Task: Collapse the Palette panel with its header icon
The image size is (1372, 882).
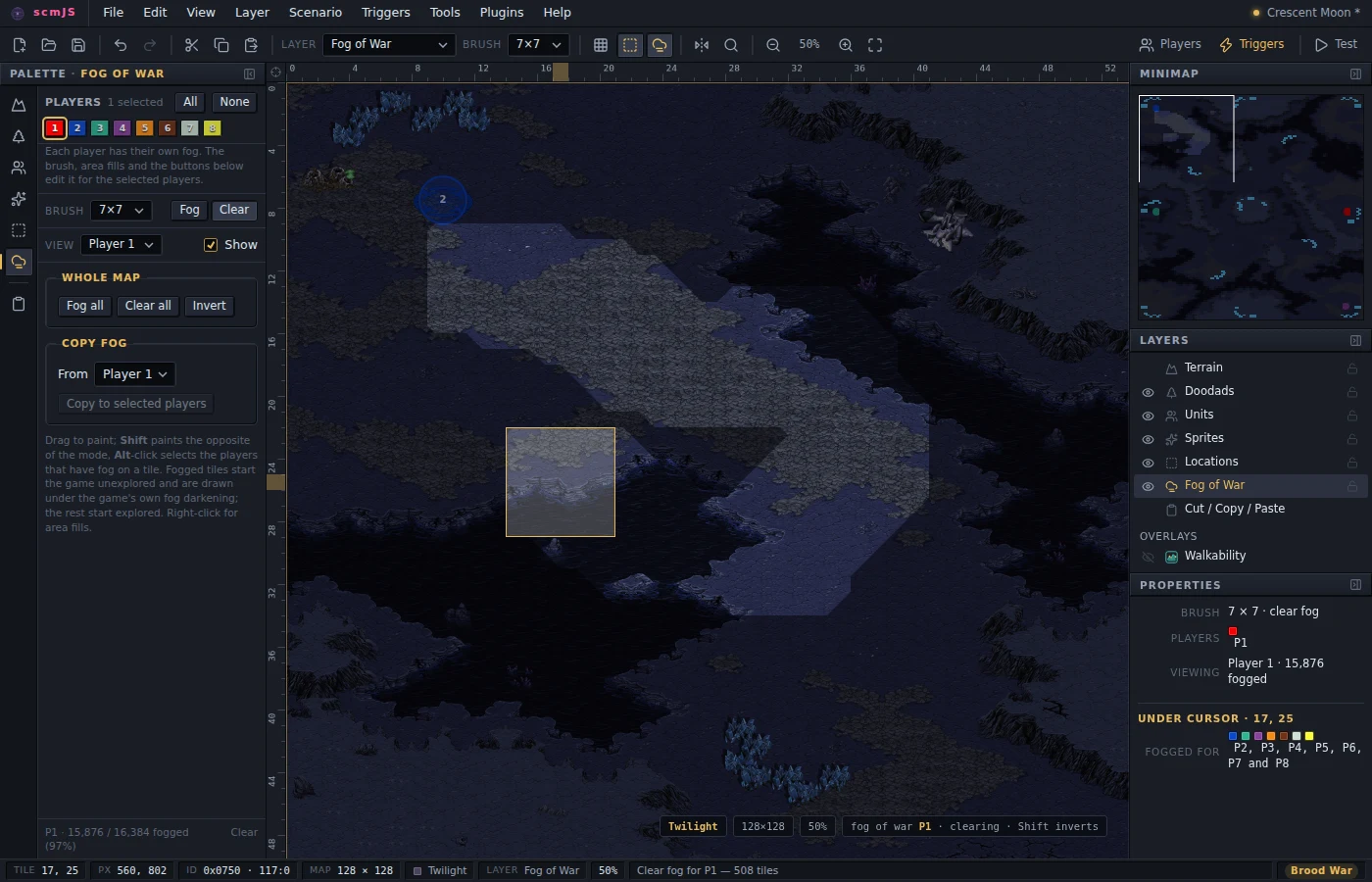Action: (x=250, y=73)
